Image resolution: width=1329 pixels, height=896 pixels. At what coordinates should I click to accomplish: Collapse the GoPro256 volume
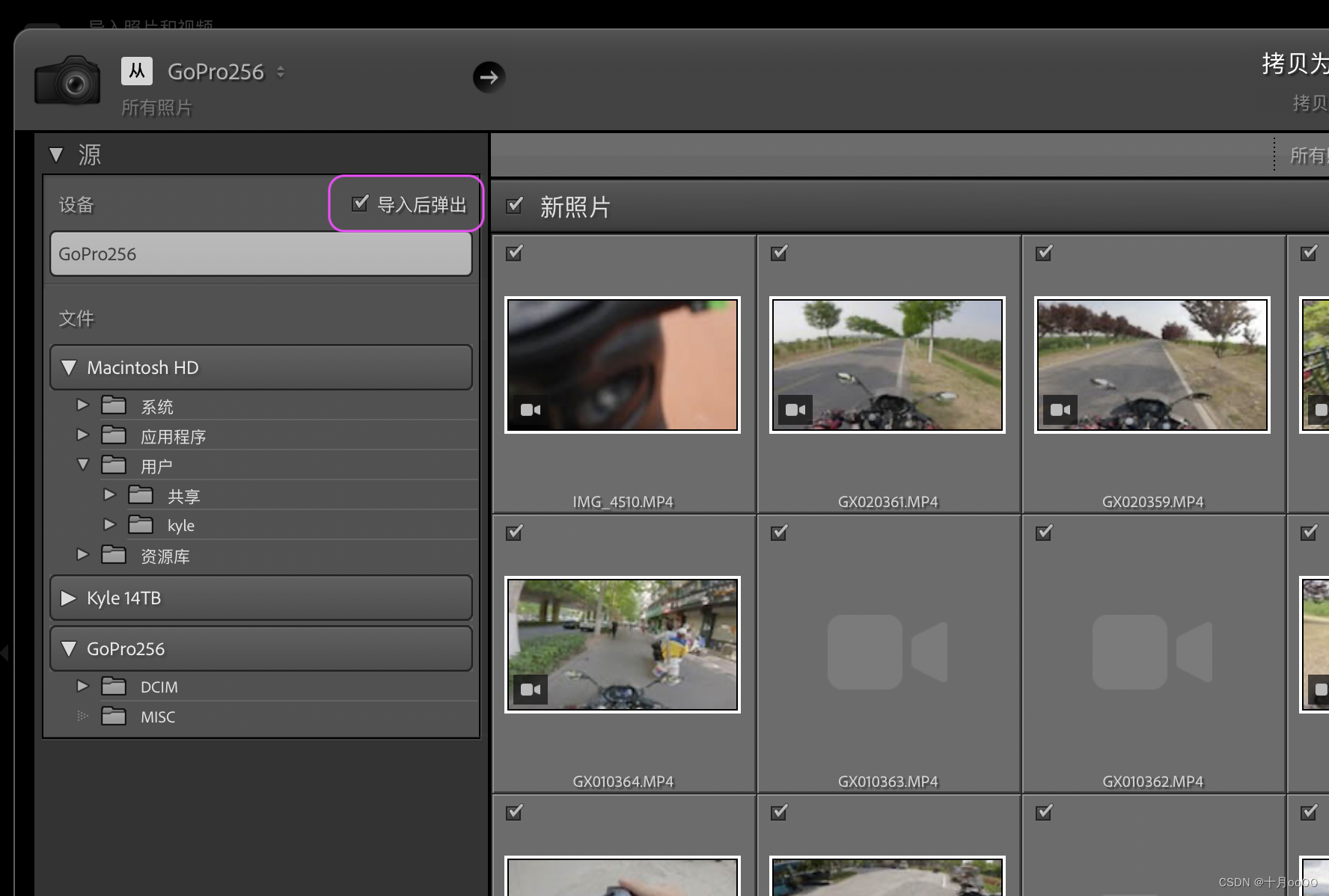[69, 649]
